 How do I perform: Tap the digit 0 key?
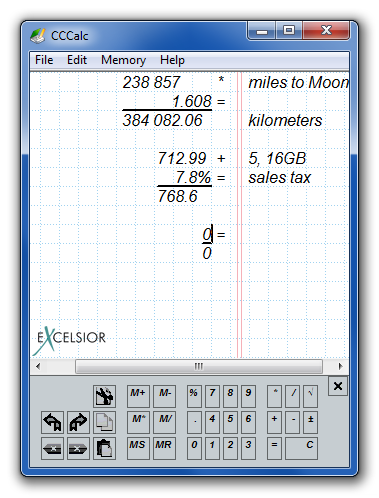pyautogui.click(x=194, y=448)
